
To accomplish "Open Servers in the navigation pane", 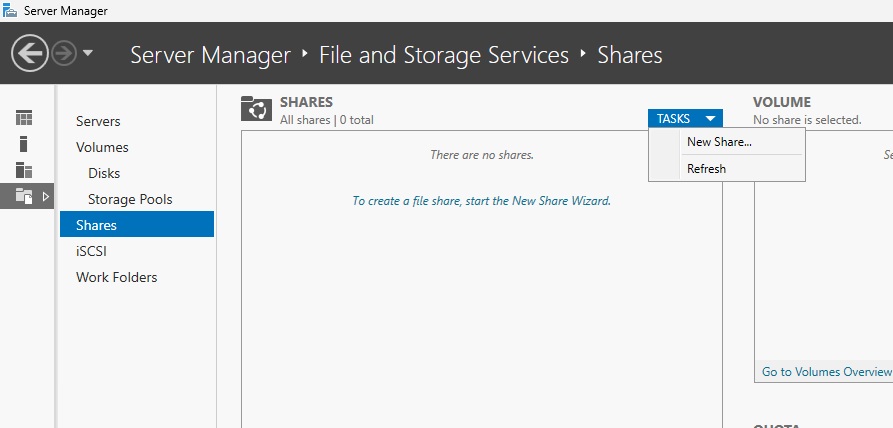I will tap(98, 121).
